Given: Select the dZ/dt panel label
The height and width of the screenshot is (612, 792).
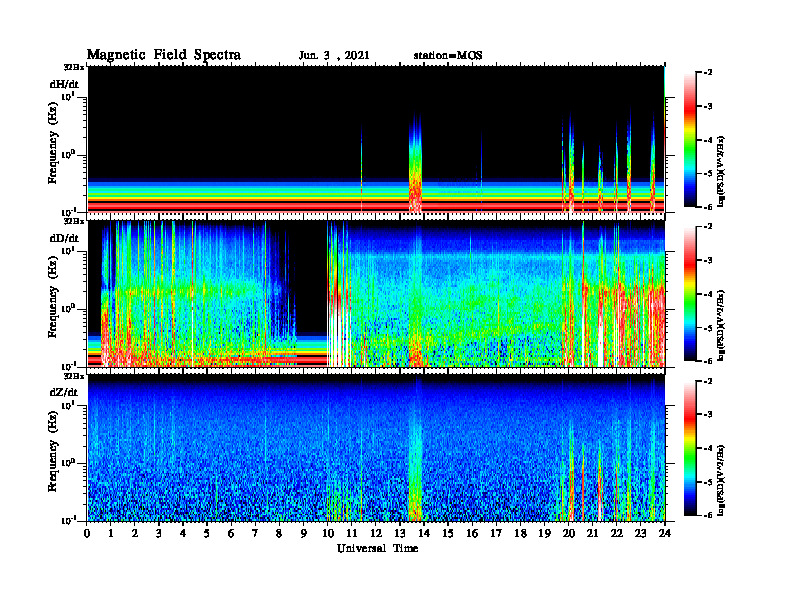Looking at the screenshot, I should point(64,392).
